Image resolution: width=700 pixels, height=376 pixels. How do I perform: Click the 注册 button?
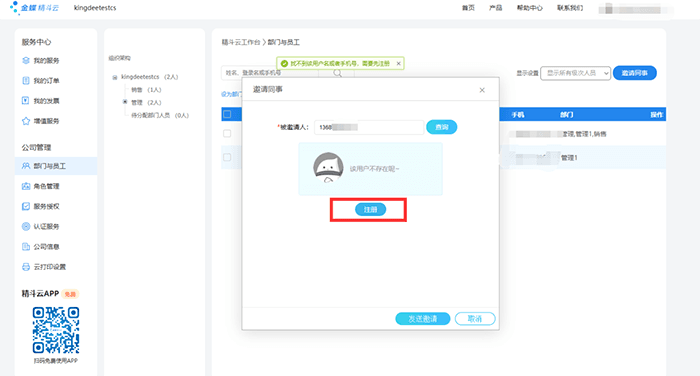(370, 209)
